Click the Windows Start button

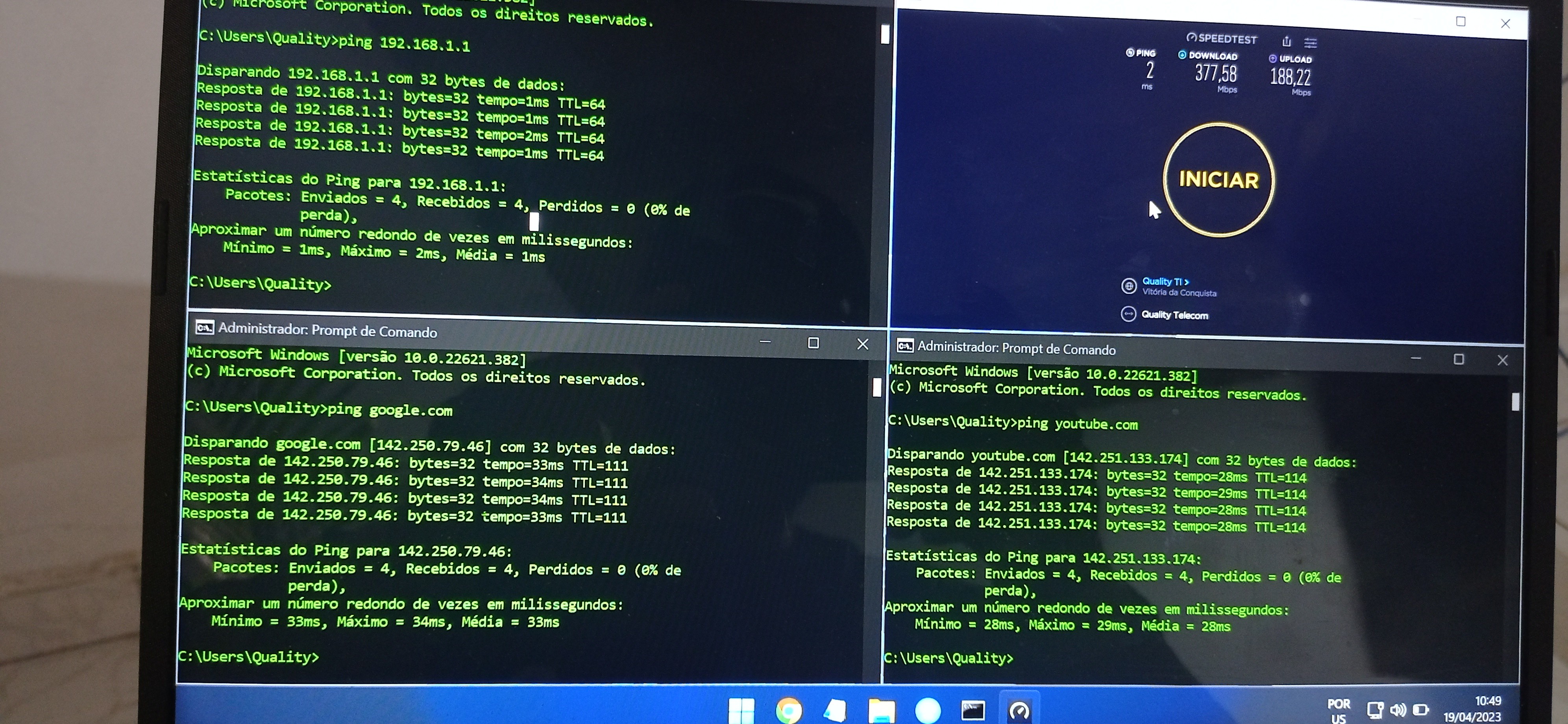click(741, 710)
